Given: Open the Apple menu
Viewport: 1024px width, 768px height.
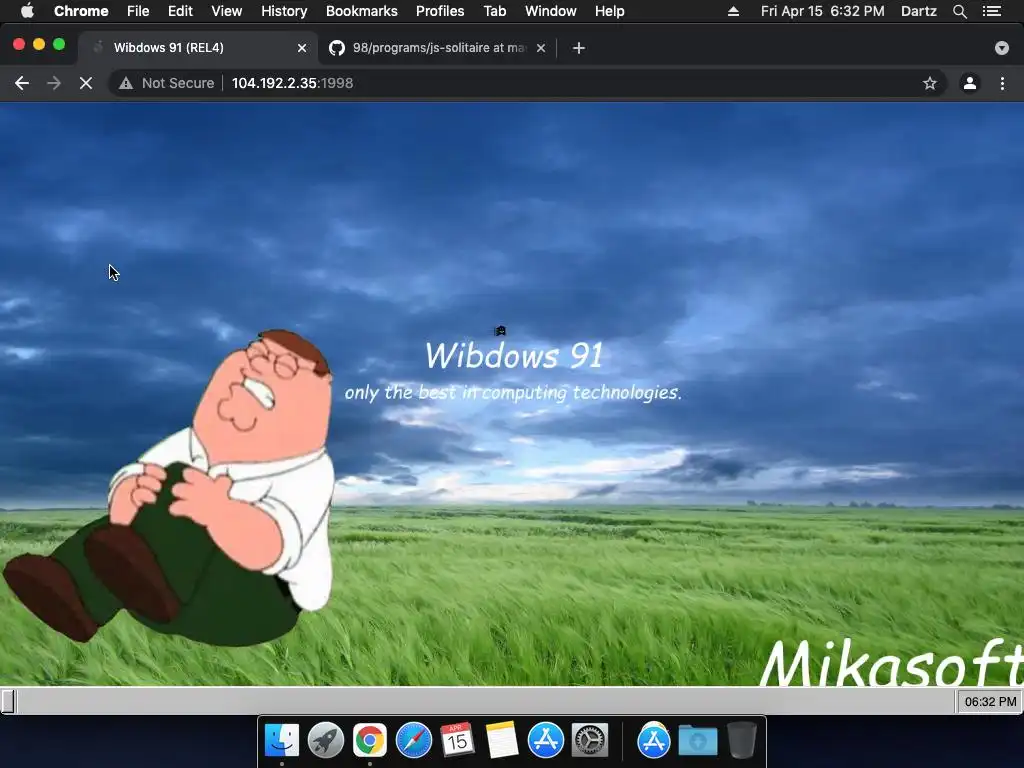Looking at the screenshot, I should point(27,11).
